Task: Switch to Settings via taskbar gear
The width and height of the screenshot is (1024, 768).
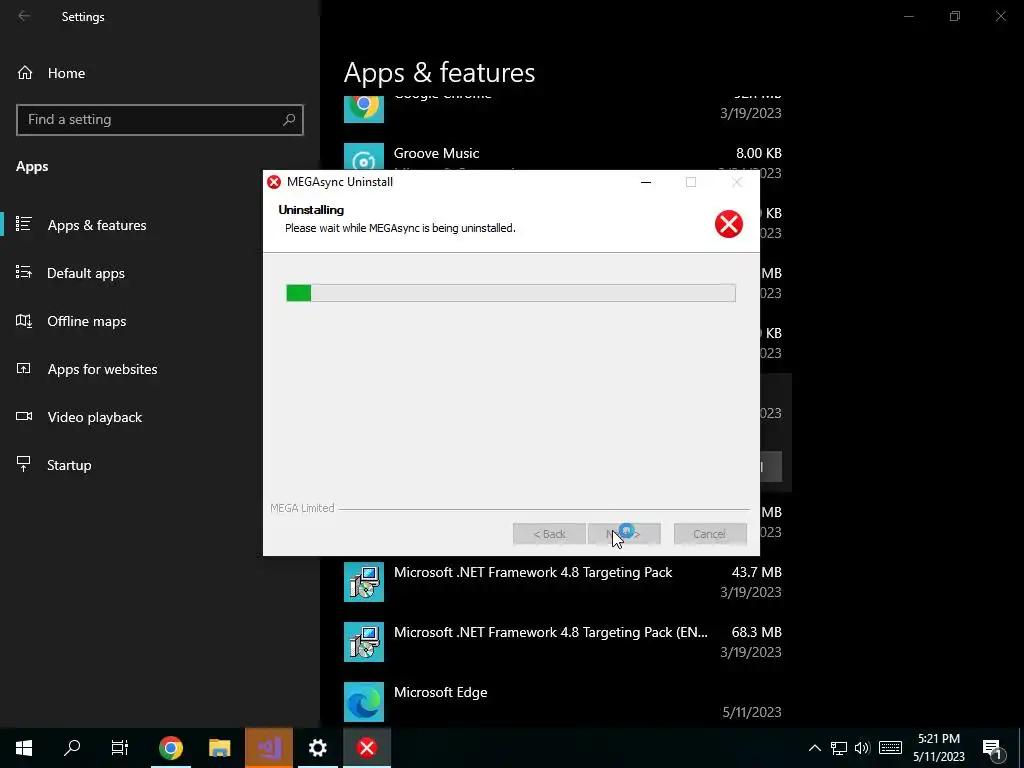Action: pyautogui.click(x=317, y=748)
